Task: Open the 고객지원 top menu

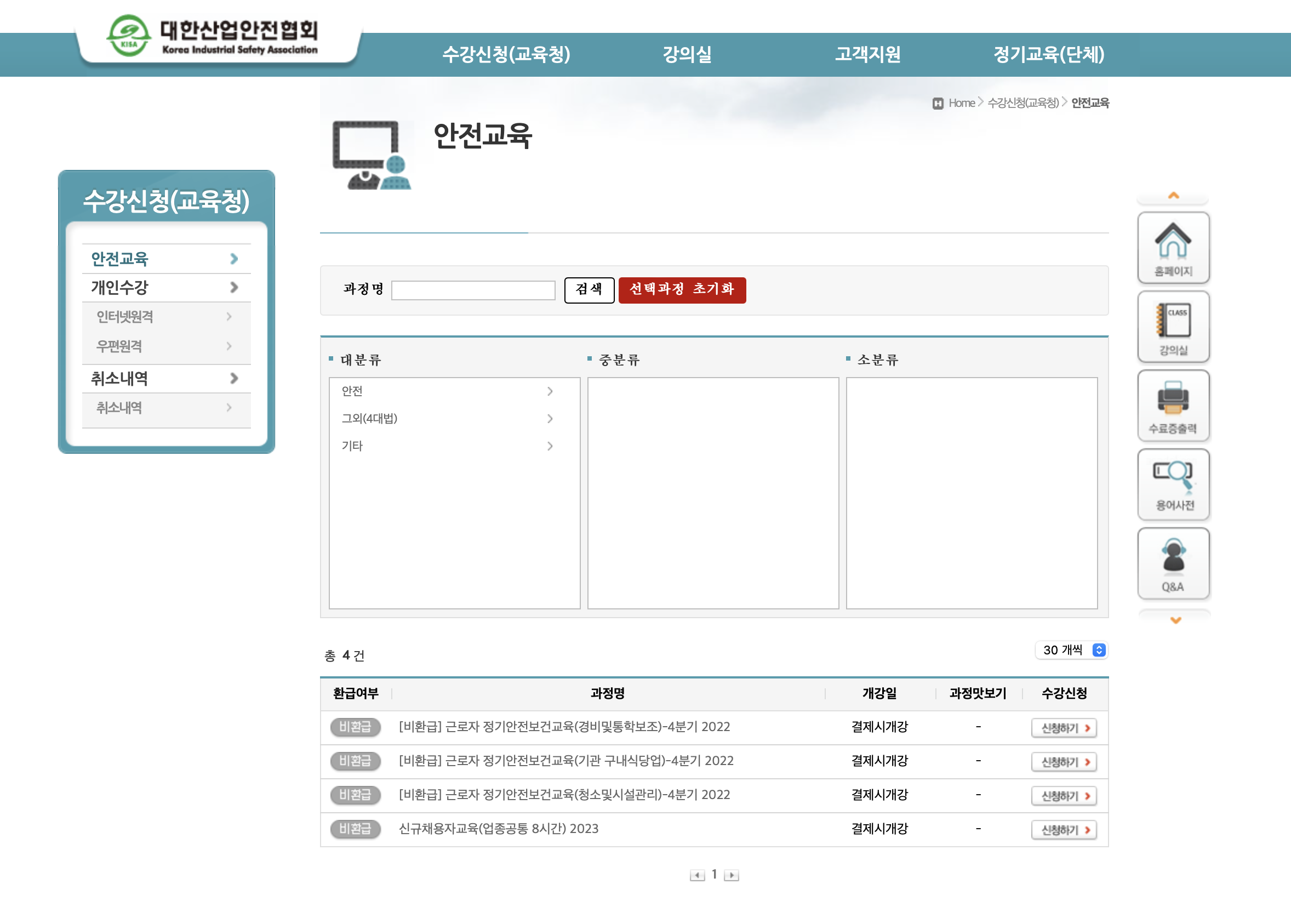Action: click(867, 55)
